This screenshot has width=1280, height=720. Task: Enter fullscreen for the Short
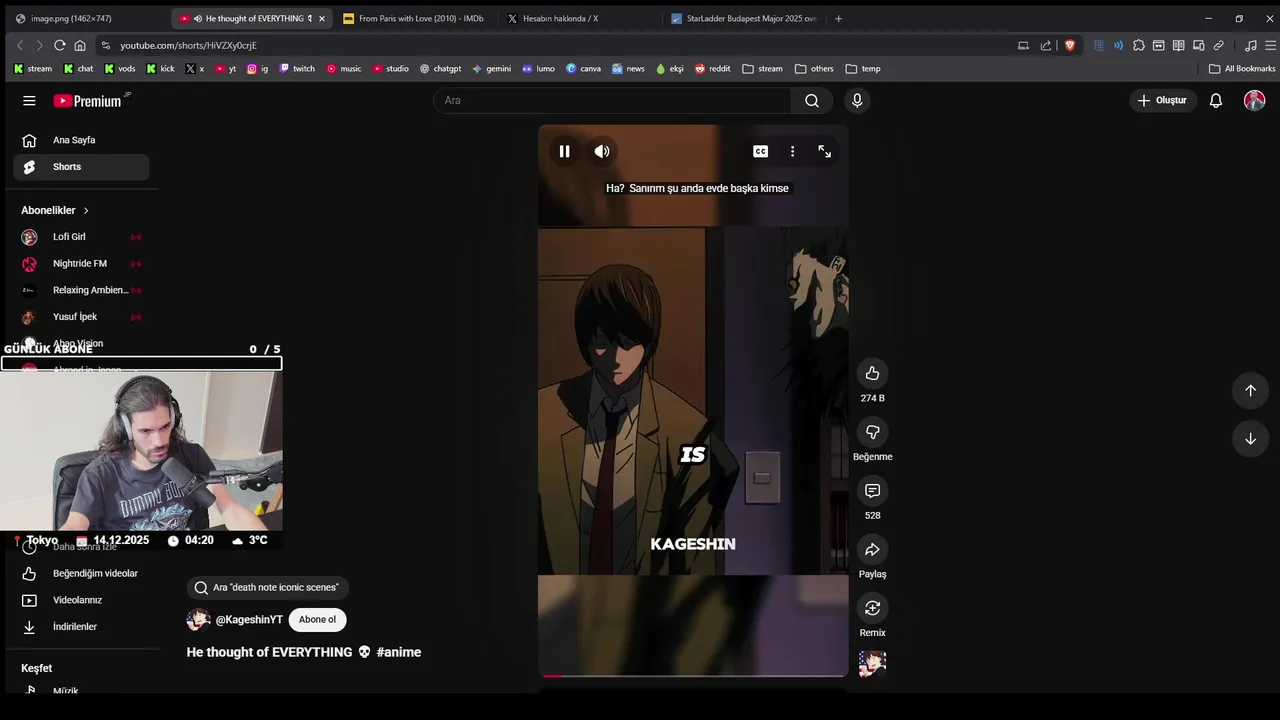tap(825, 151)
